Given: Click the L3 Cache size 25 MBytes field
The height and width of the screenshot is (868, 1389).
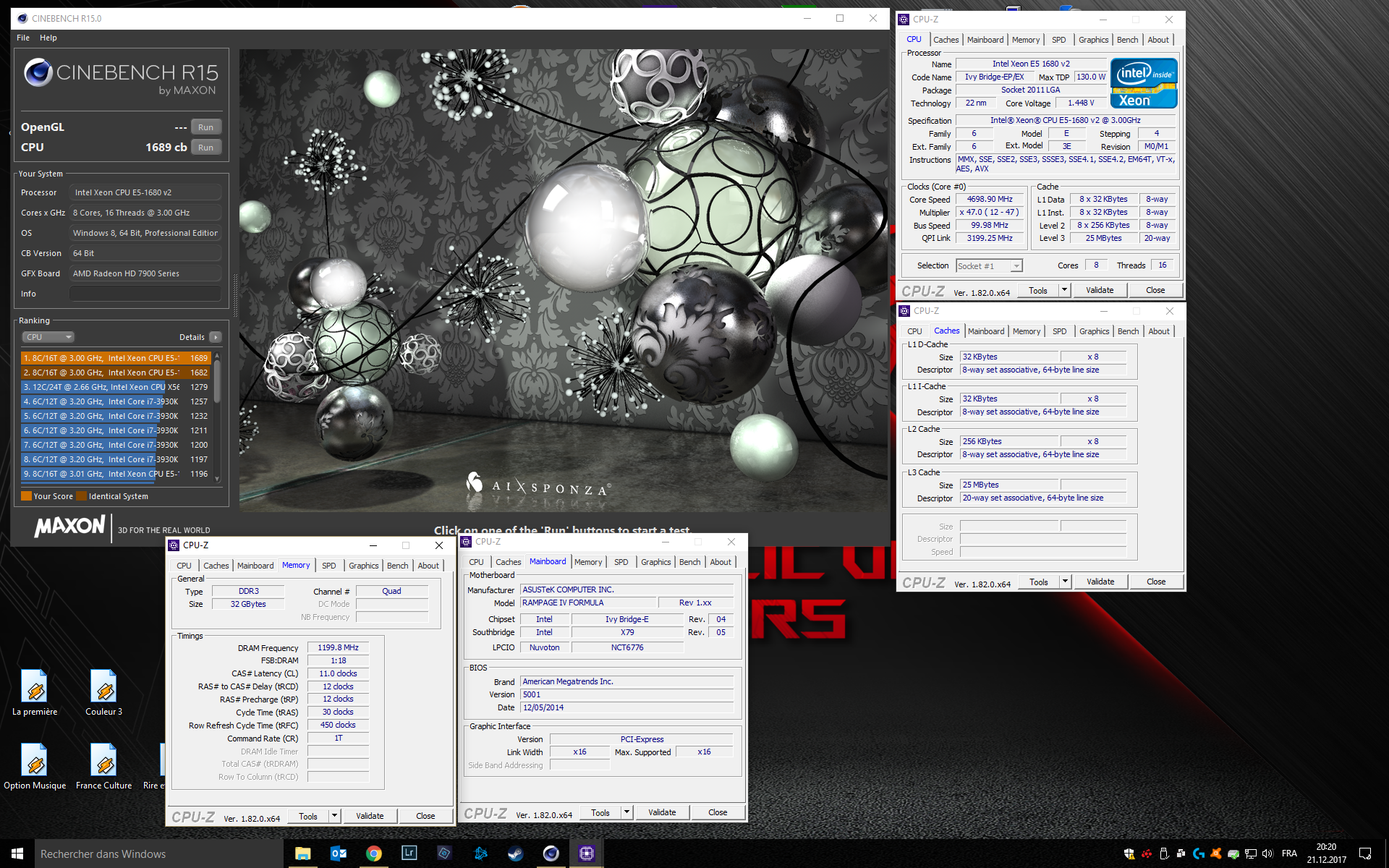Looking at the screenshot, I should pos(1009,485).
